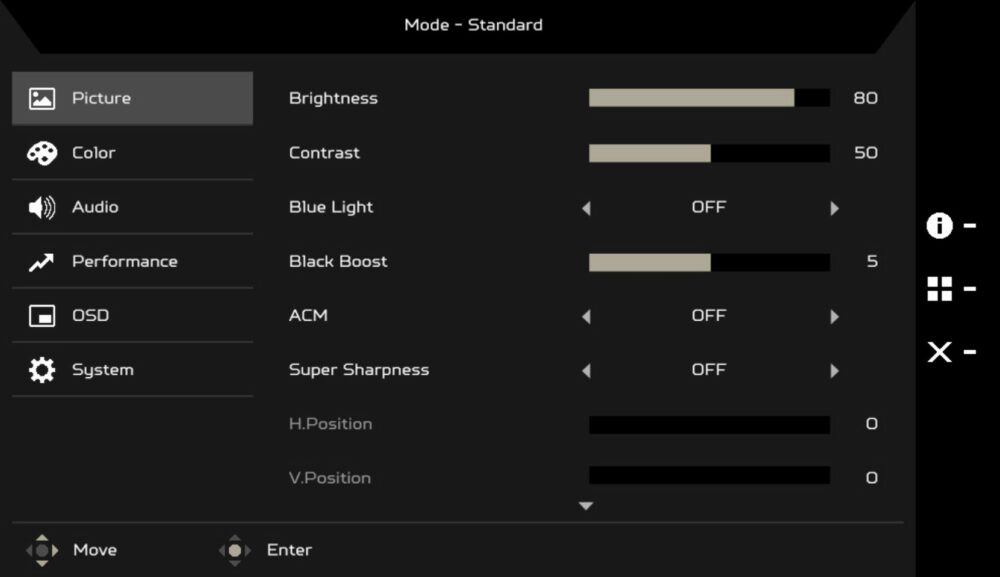The height and width of the screenshot is (577, 1000).
Task: Close the OSD with the X icon
Action: [x=939, y=352]
